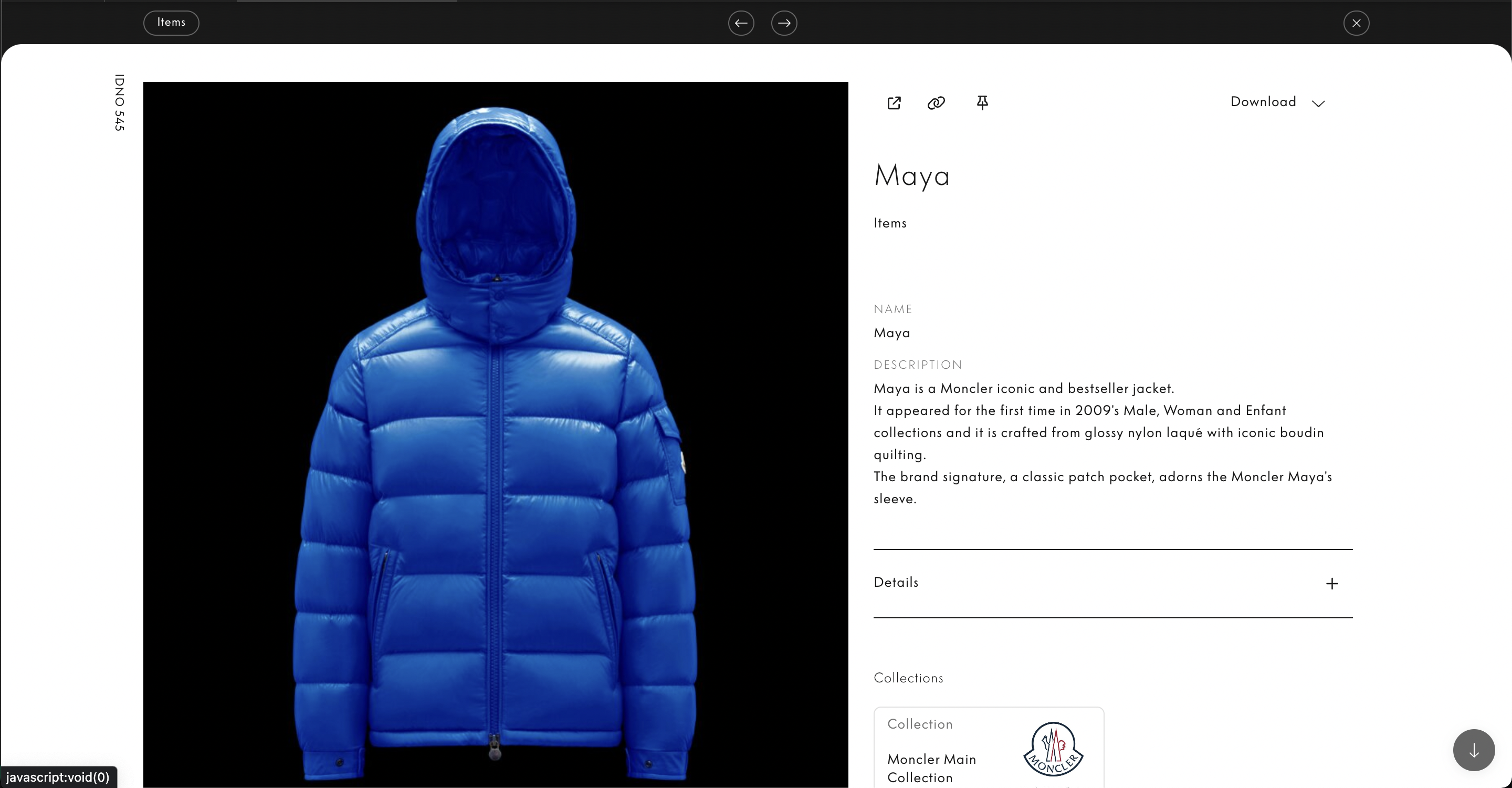Click the Collection label in card
Image resolution: width=1512 pixels, height=788 pixels.
click(920, 724)
